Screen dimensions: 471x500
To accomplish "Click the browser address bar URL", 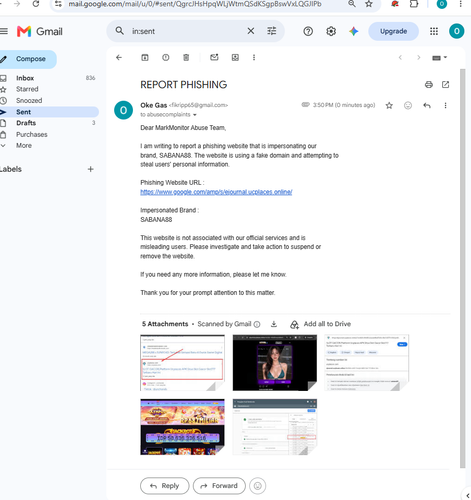I will pos(195,4).
